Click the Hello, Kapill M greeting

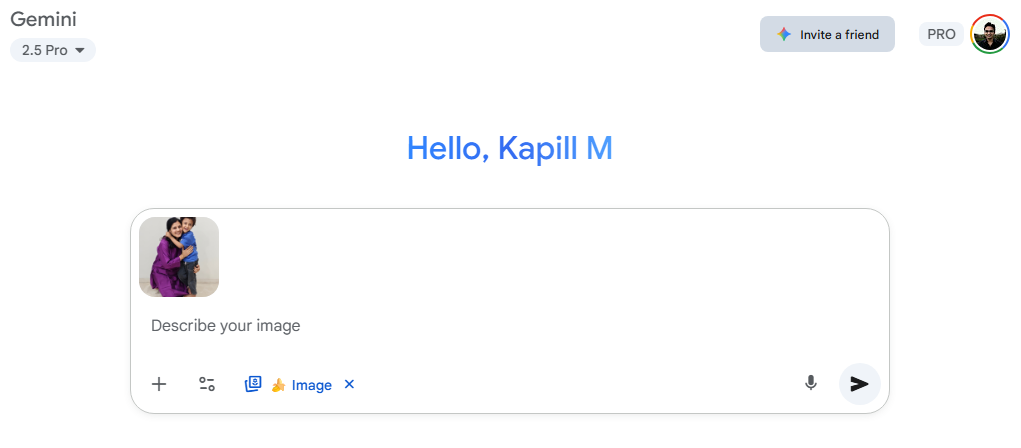pyautogui.click(x=509, y=148)
